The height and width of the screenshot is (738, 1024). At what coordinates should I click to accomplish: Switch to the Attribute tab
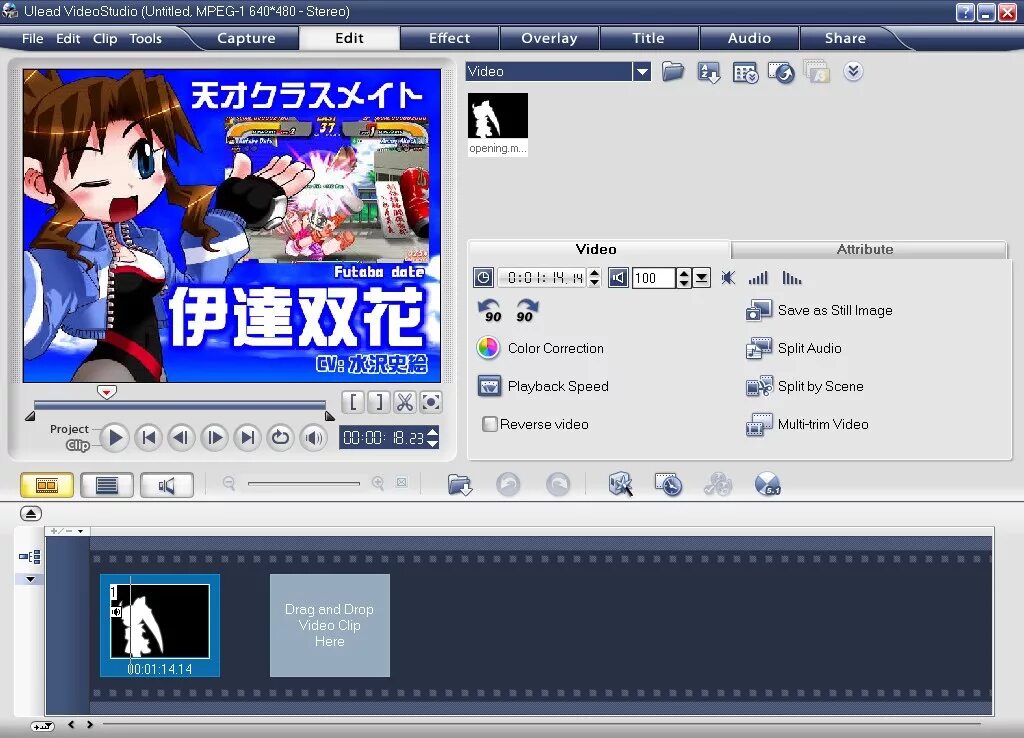(x=865, y=249)
